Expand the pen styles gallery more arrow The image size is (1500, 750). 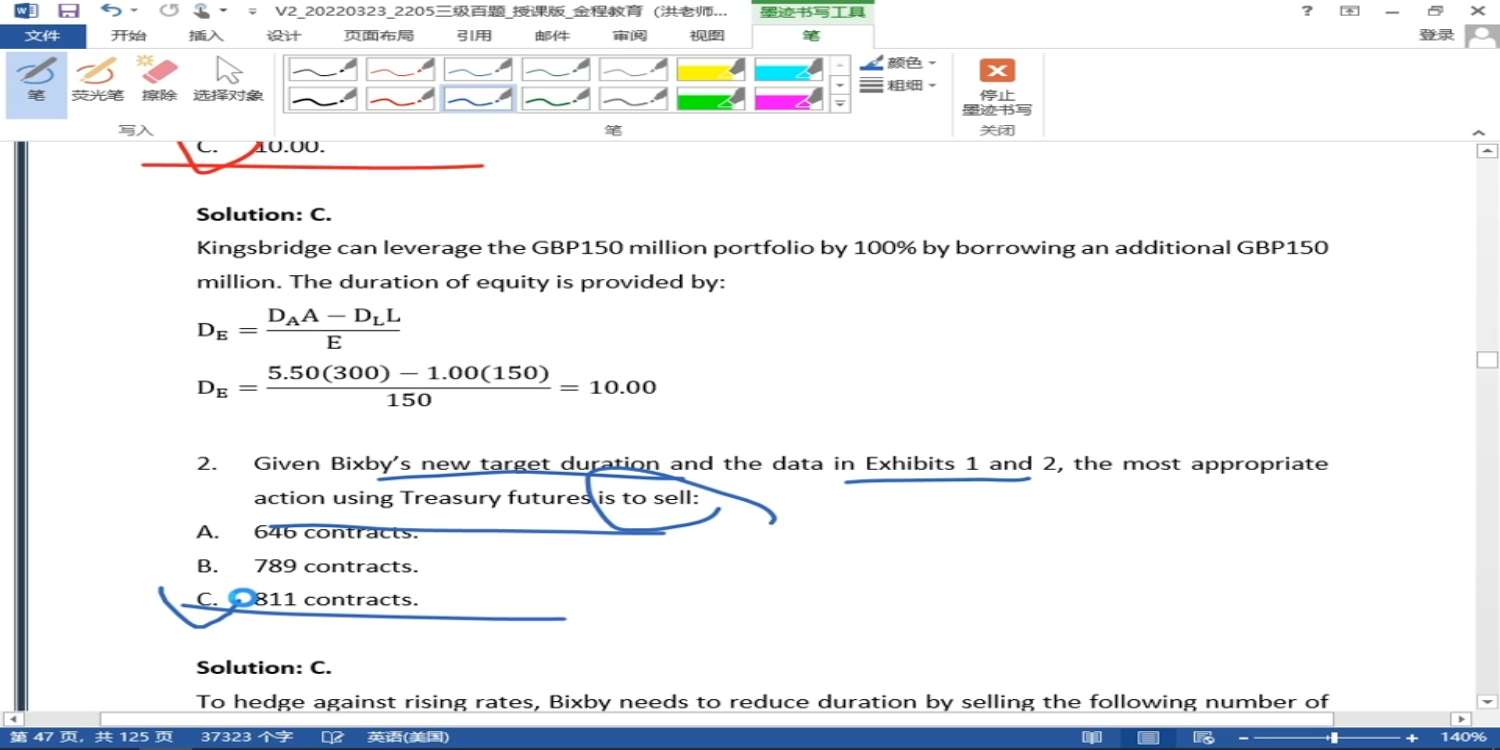coord(840,103)
